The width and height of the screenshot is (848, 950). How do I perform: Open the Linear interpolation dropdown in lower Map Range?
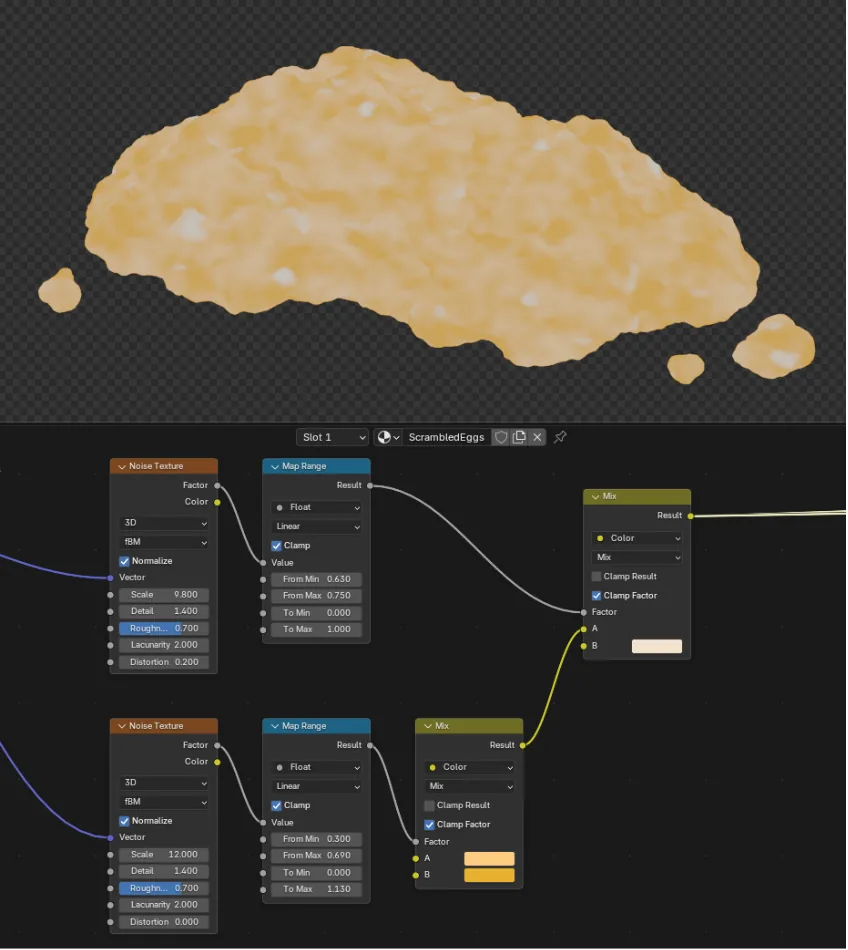point(317,787)
